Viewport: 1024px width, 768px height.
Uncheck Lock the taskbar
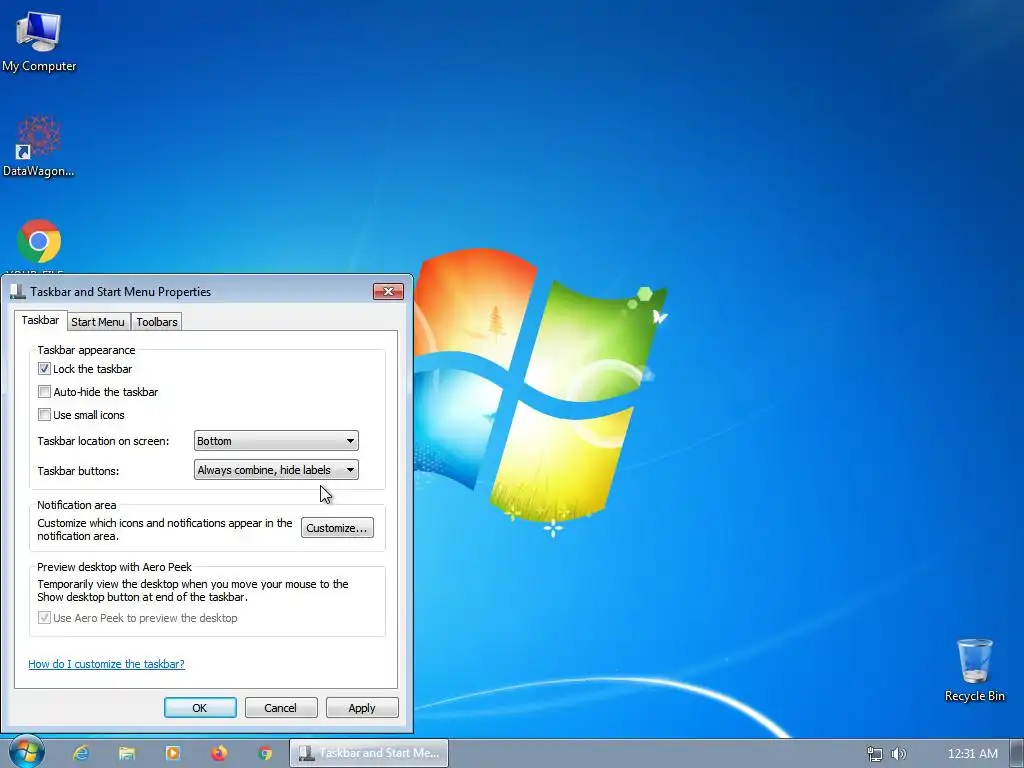click(44, 369)
